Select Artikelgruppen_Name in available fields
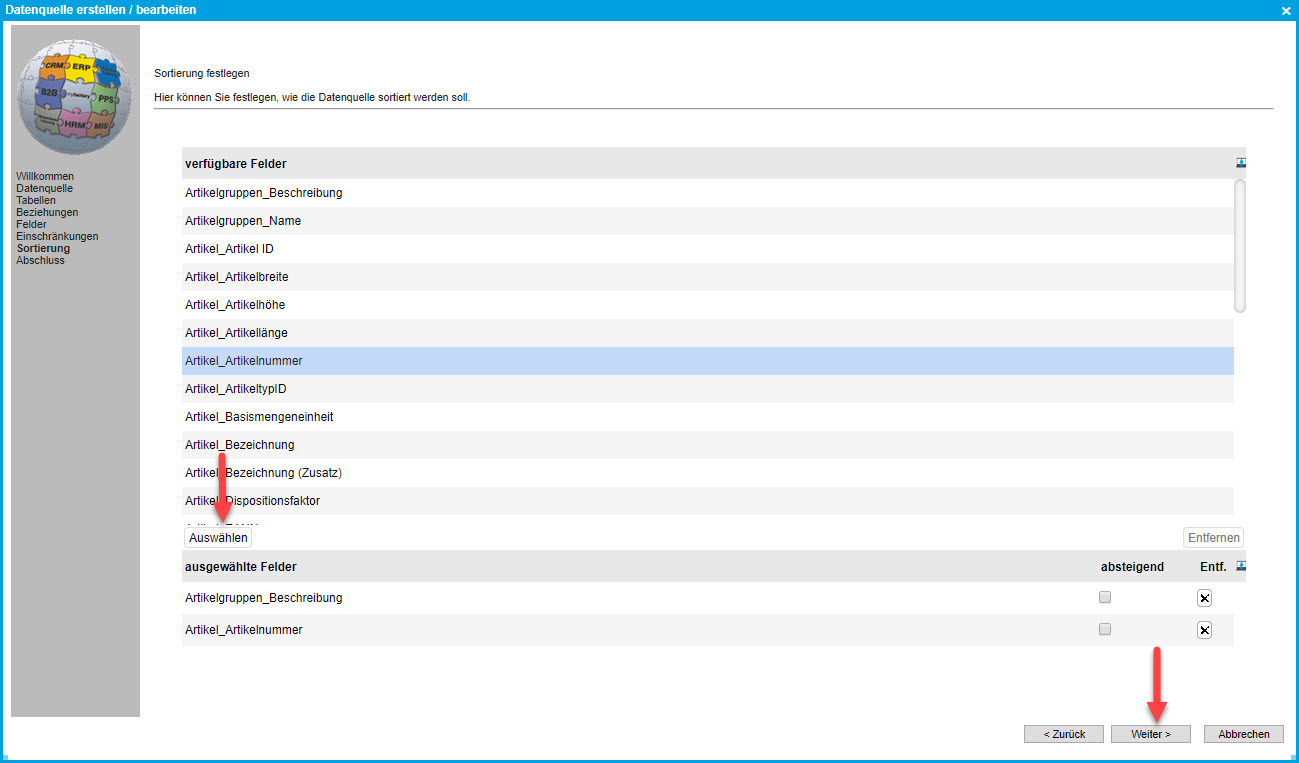1299x763 pixels. (708, 221)
